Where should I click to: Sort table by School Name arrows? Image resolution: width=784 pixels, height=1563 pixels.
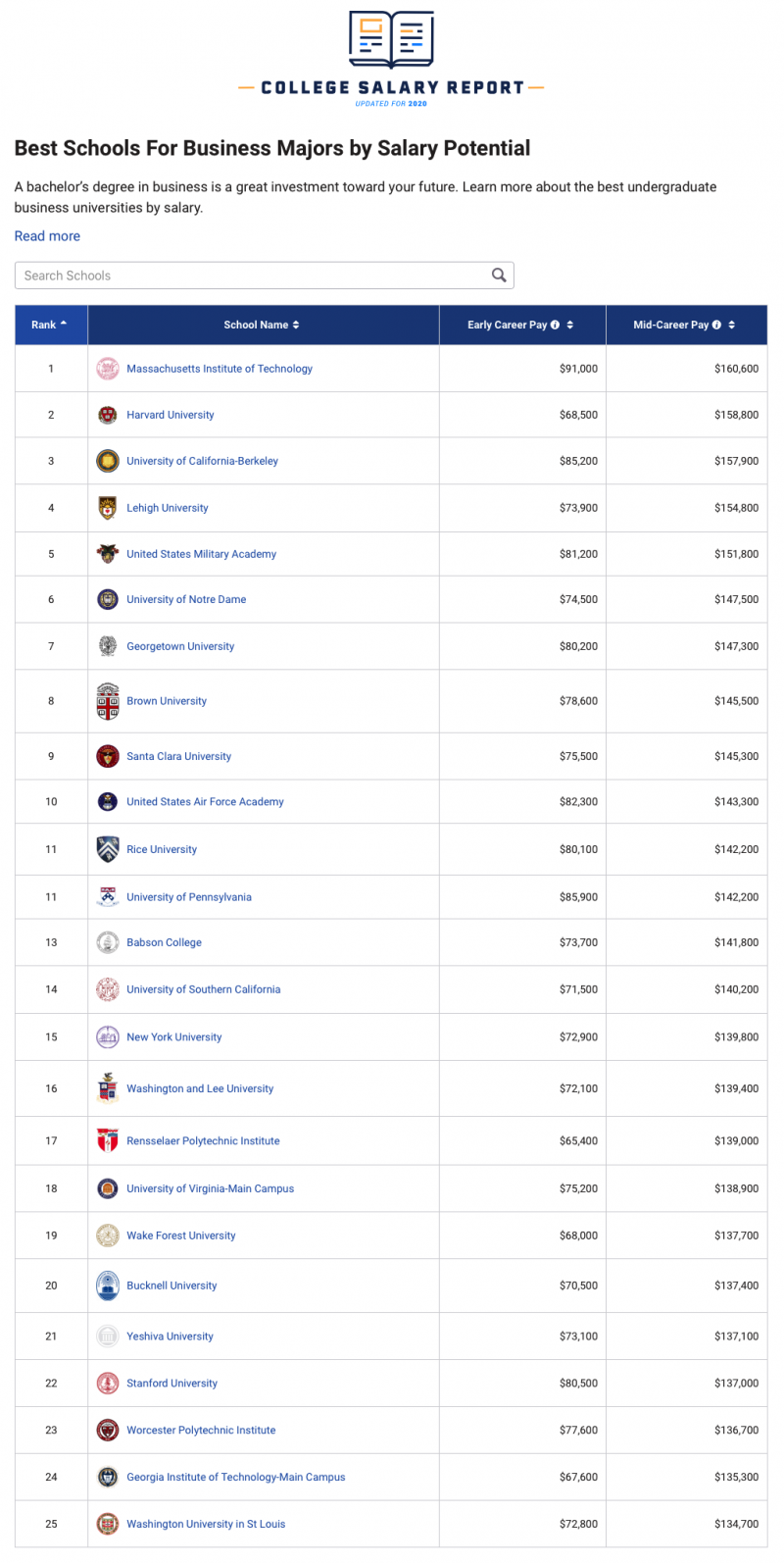296,325
